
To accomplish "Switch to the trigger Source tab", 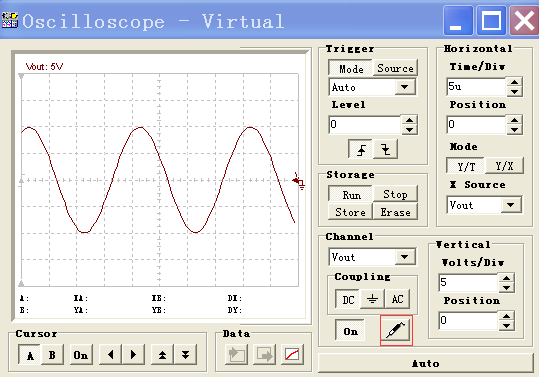I will (x=395, y=68).
